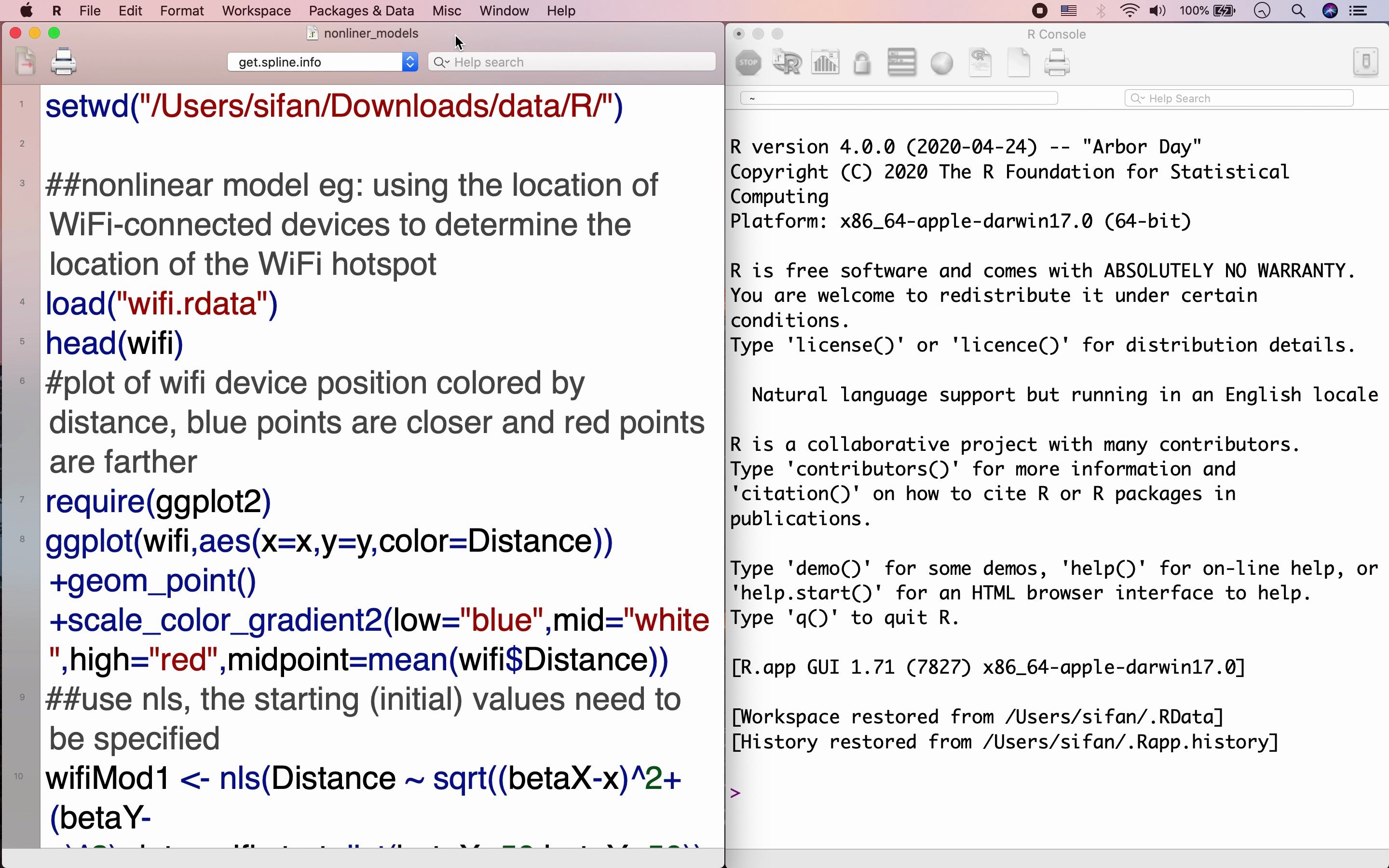
Task: Show the command history panel icon
Action: click(901, 63)
